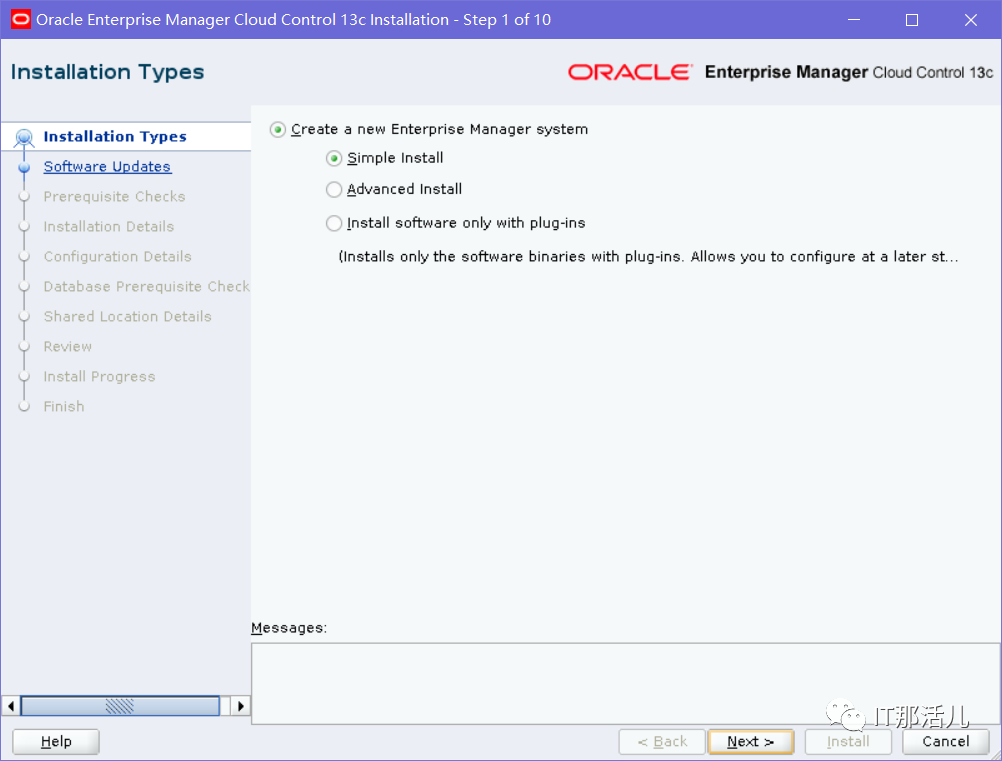The width and height of the screenshot is (1002, 761).
Task: Click the Install Progress step label
Action: coord(99,377)
